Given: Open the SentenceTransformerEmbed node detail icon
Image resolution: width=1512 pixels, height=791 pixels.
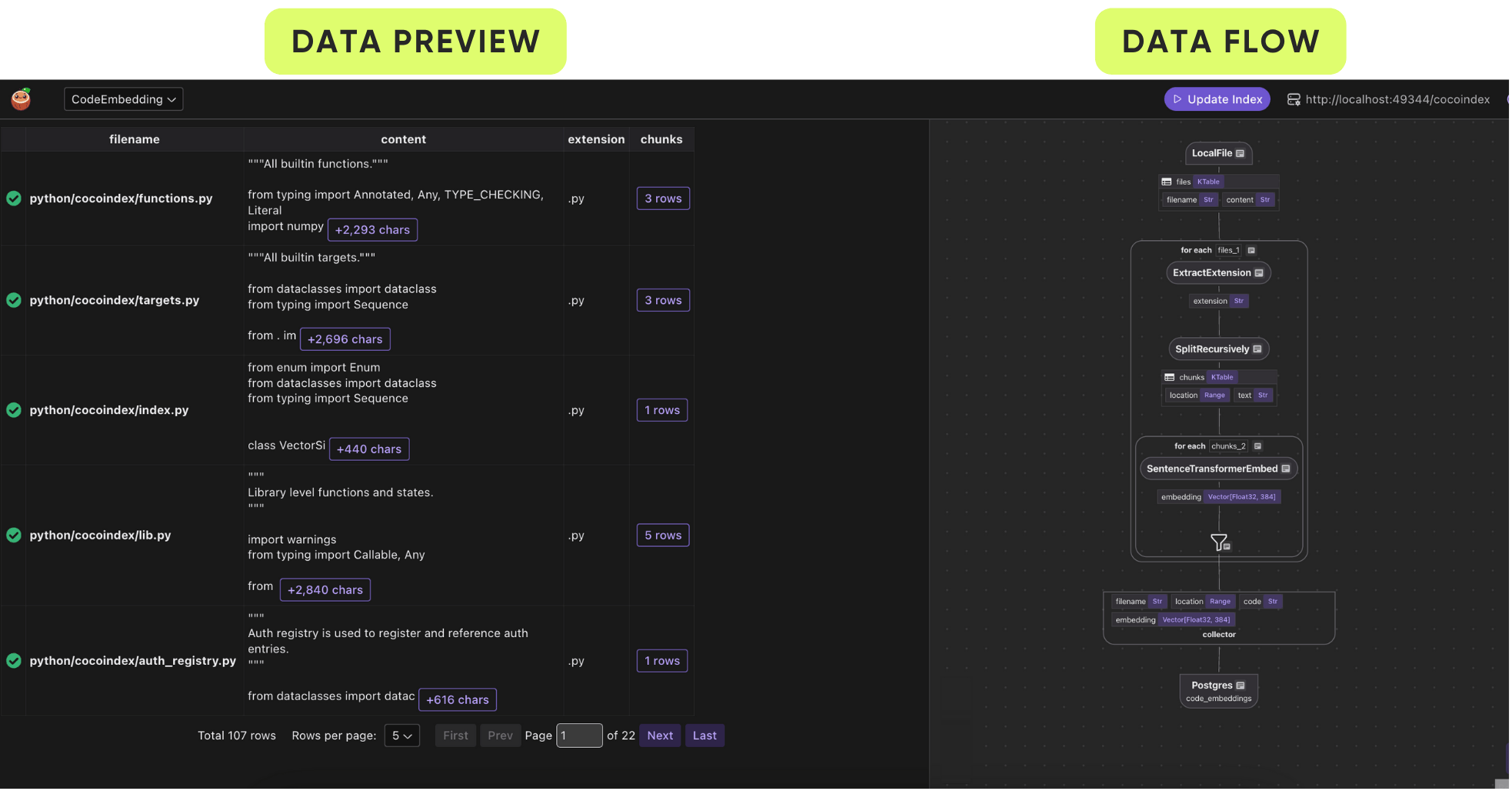Looking at the screenshot, I should [1285, 469].
